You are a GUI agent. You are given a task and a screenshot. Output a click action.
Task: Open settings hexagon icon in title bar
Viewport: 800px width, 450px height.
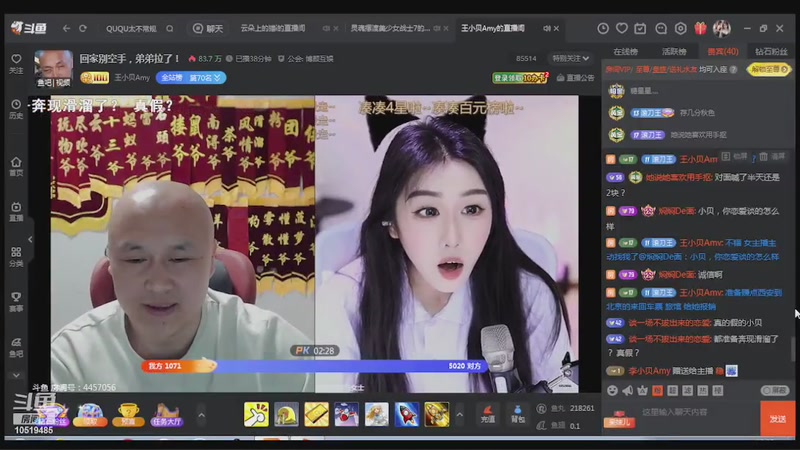point(681,29)
